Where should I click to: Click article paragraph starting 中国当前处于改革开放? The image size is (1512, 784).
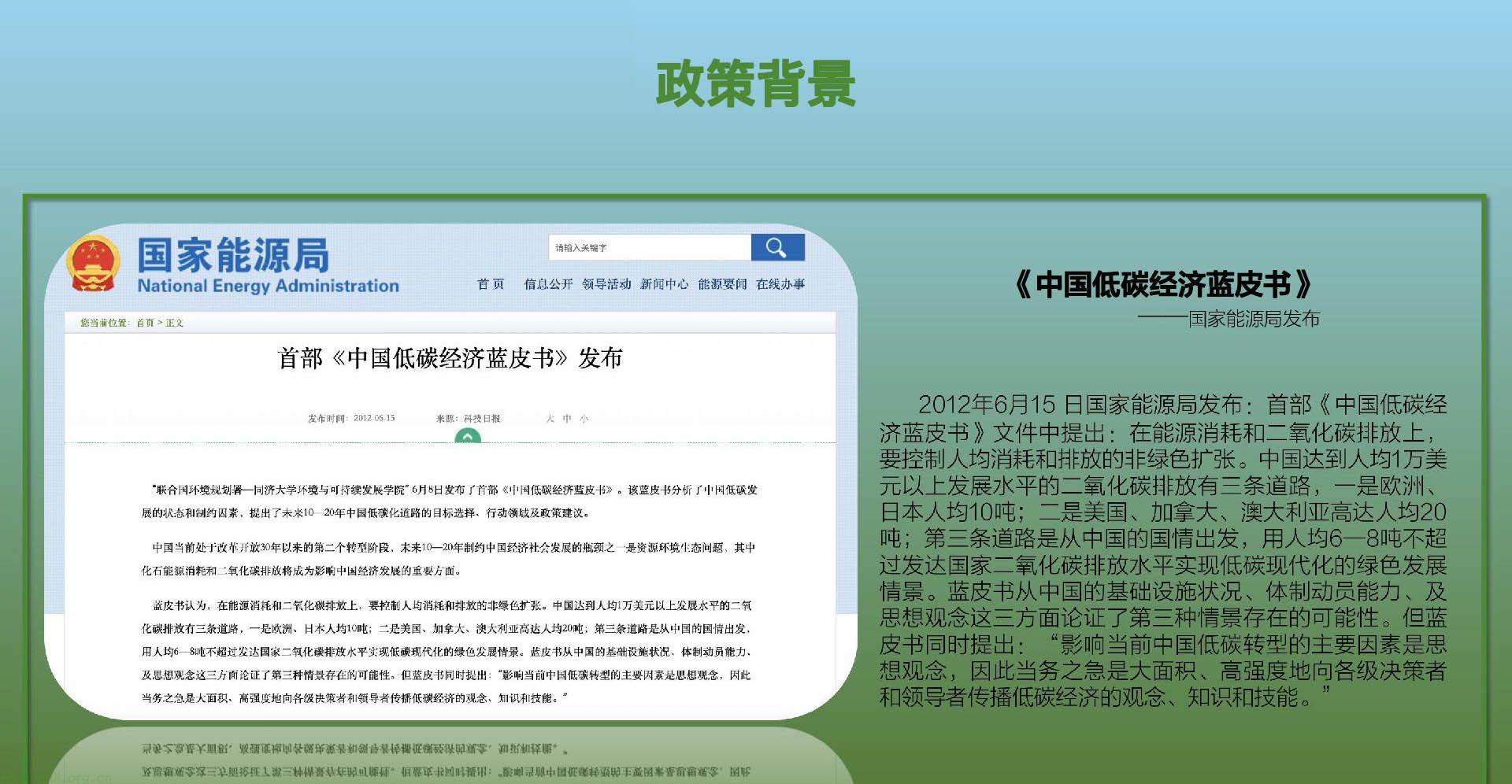click(x=450, y=559)
